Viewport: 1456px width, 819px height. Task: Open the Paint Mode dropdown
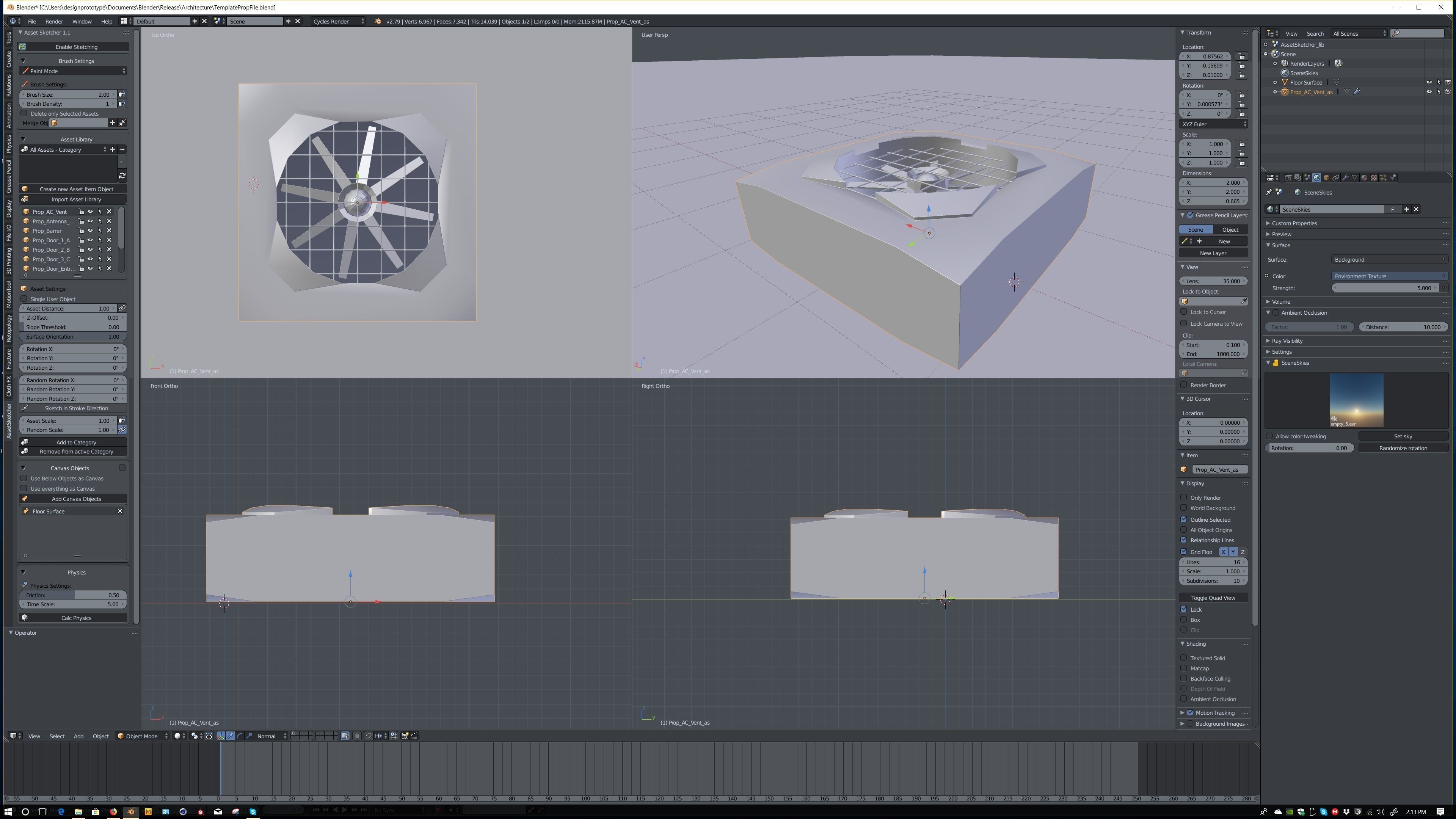74,71
